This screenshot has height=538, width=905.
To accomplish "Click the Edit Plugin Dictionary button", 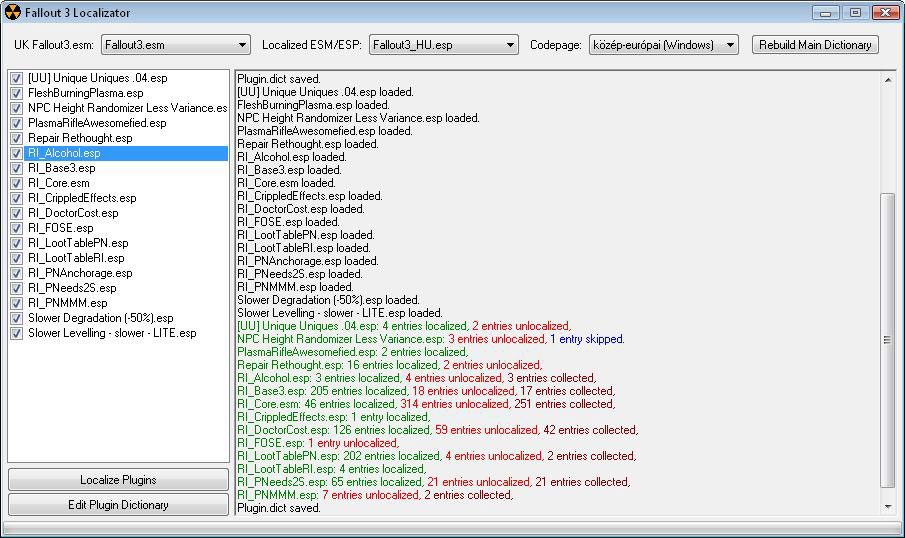I will 118,505.
